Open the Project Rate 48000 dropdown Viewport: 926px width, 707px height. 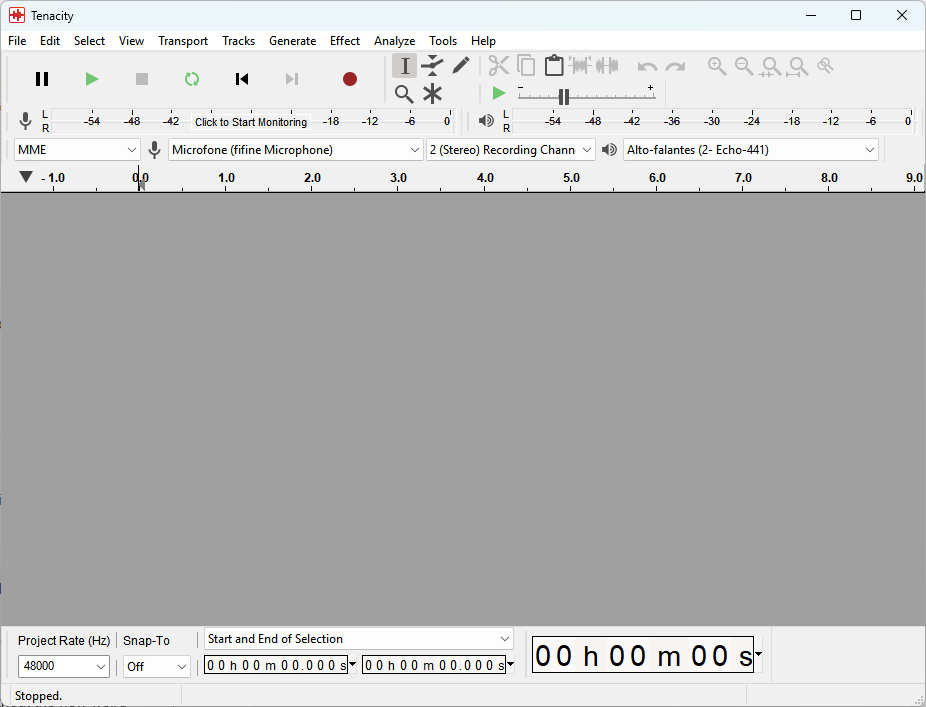pos(64,666)
